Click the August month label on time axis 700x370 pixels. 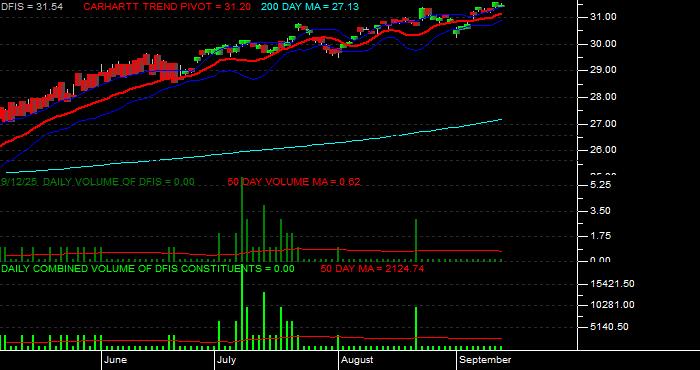358,360
